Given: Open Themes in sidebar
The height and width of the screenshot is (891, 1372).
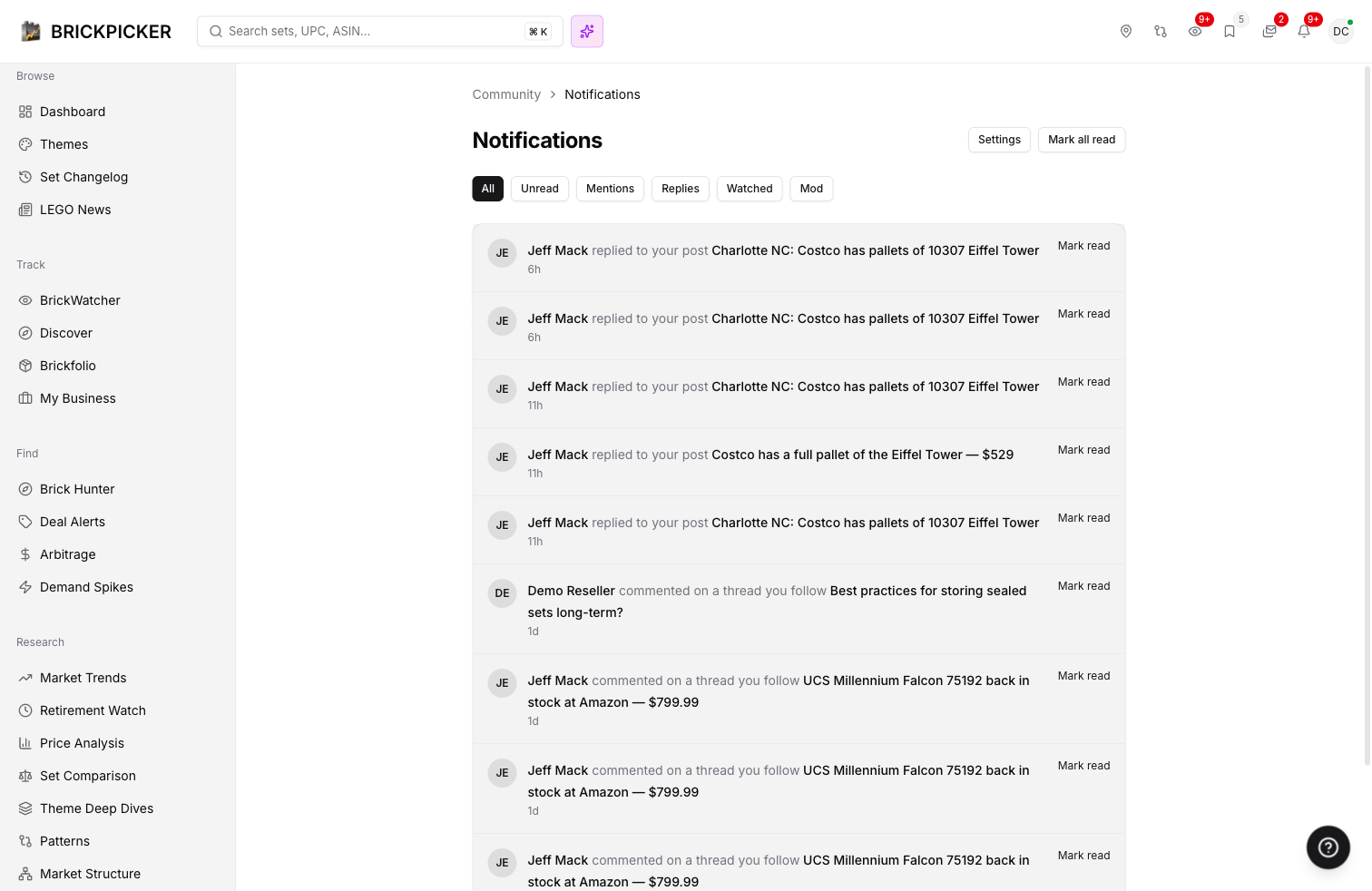Looking at the screenshot, I should (117, 144).
